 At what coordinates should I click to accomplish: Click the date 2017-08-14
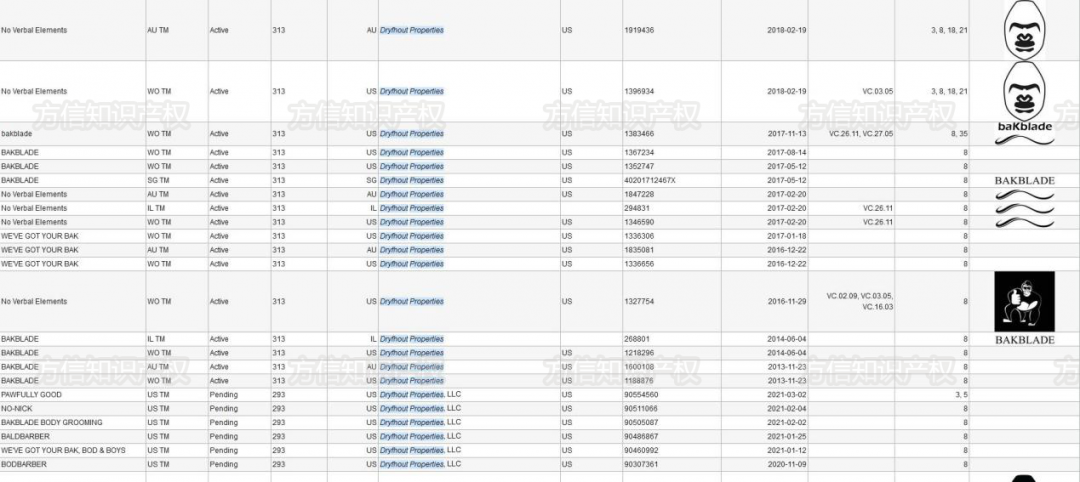[x=787, y=153]
